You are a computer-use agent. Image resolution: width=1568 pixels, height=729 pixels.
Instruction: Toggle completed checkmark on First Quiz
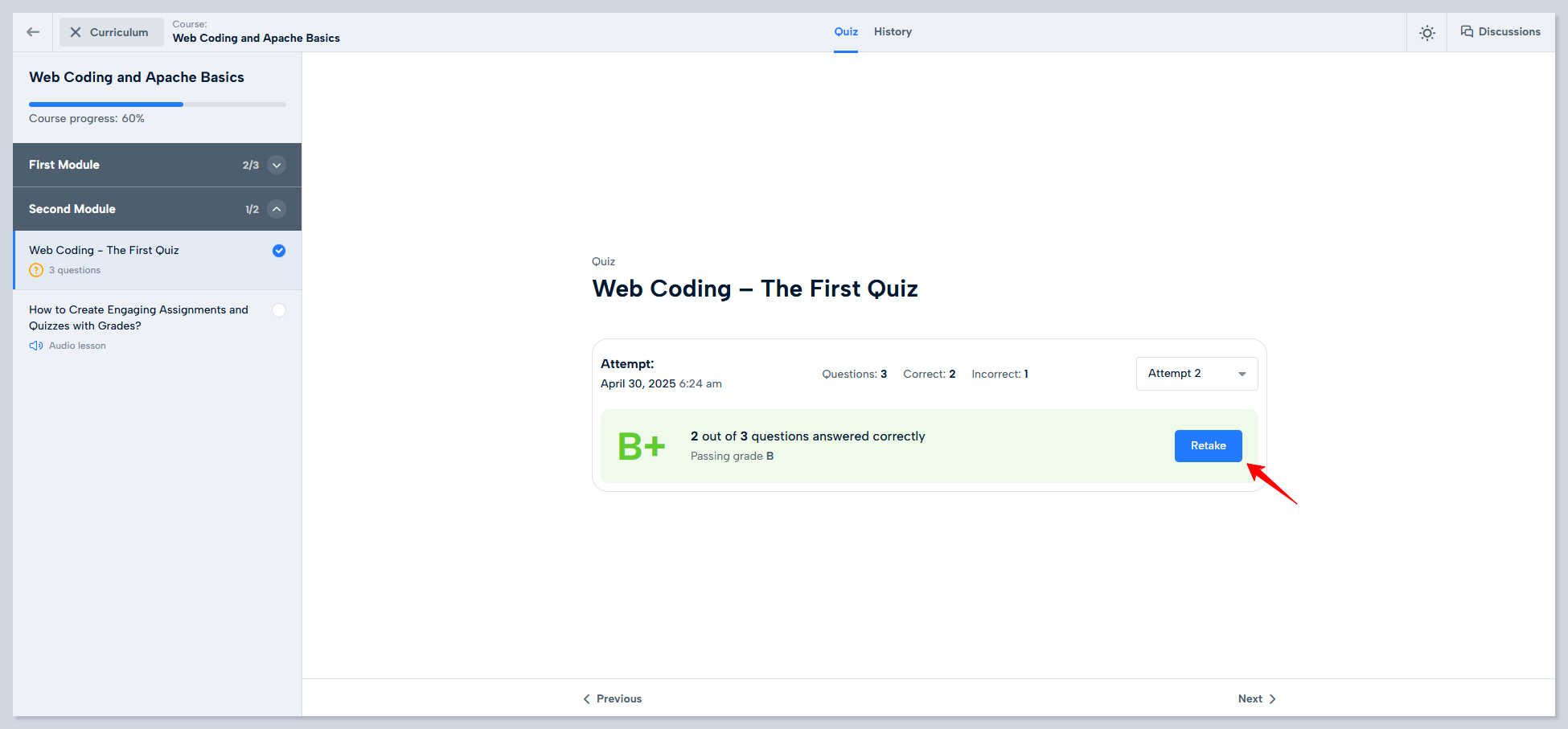(x=279, y=251)
